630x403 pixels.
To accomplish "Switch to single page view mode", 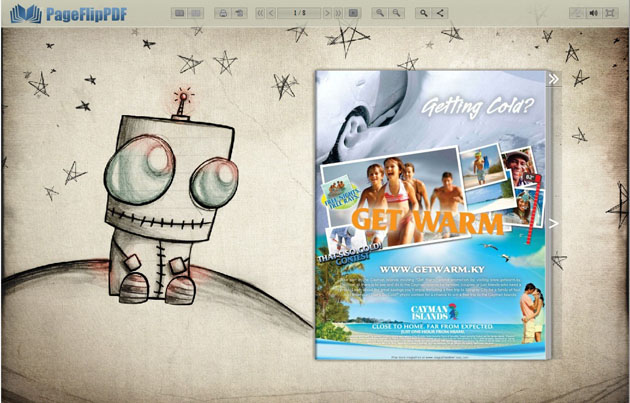I will [180, 13].
